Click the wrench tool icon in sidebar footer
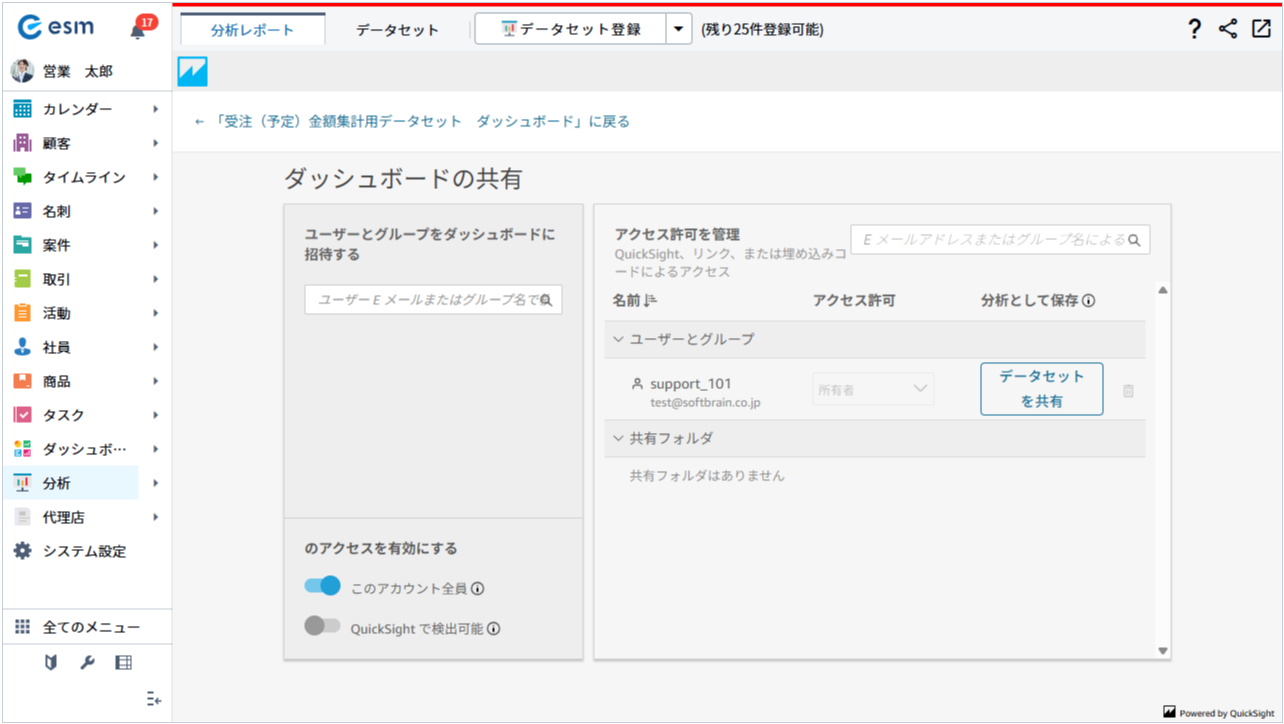Screen dimensions: 1284x724 [87, 662]
